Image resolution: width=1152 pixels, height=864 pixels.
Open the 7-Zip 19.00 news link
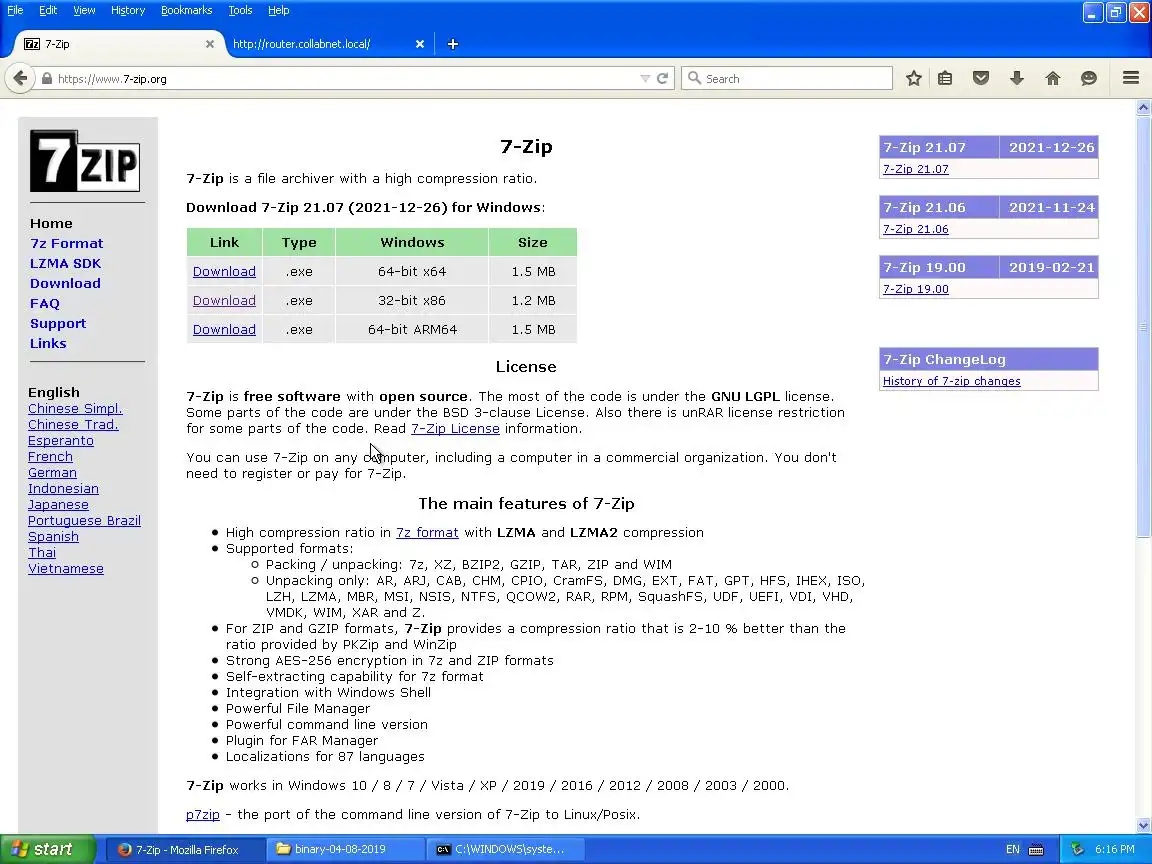915,289
